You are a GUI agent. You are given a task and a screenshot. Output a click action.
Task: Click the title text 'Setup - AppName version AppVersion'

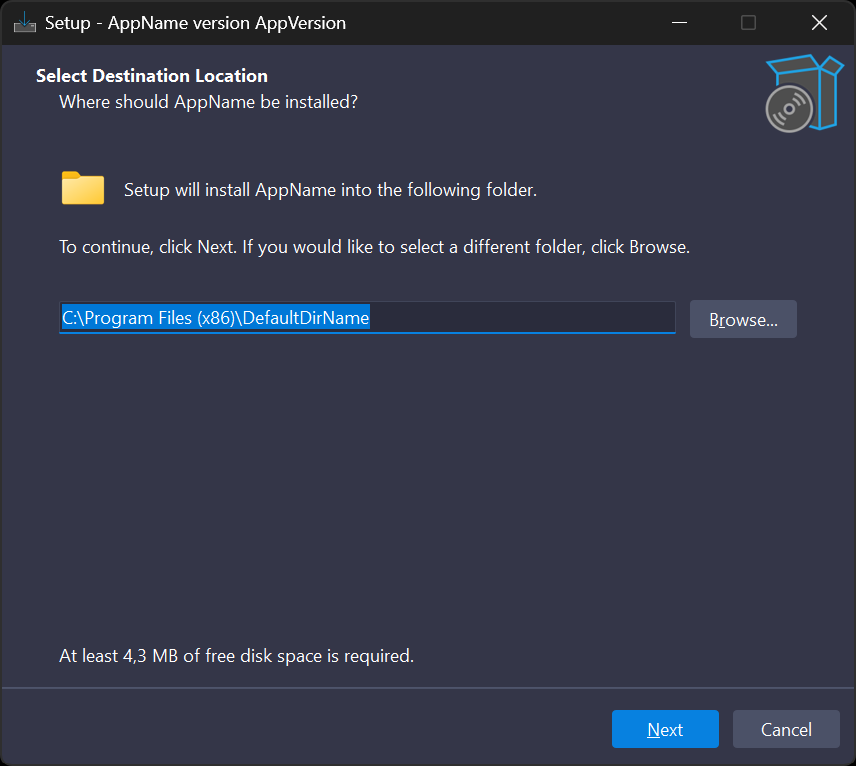(x=195, y=23)
